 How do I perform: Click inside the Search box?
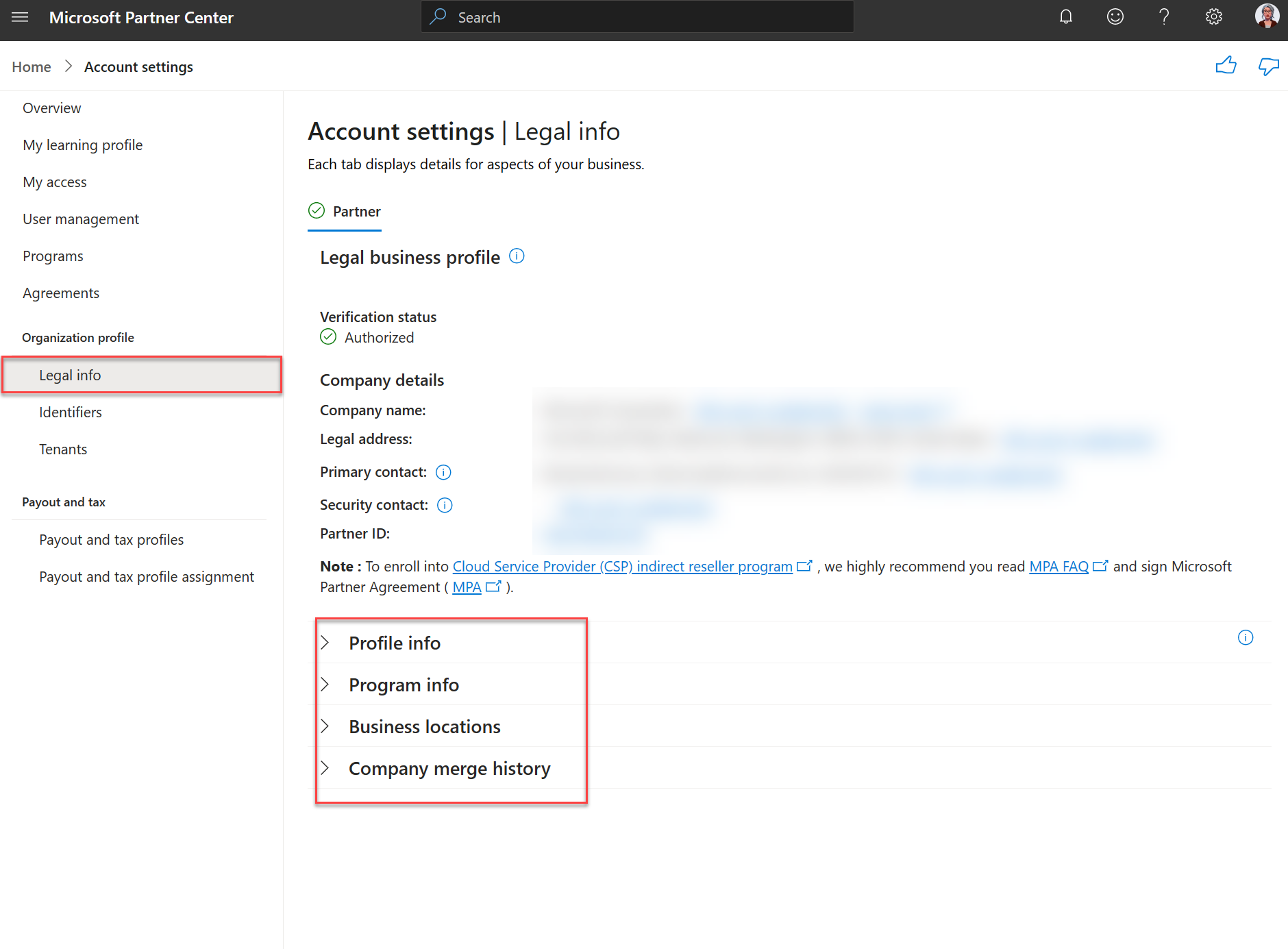[x=637, y=17]
